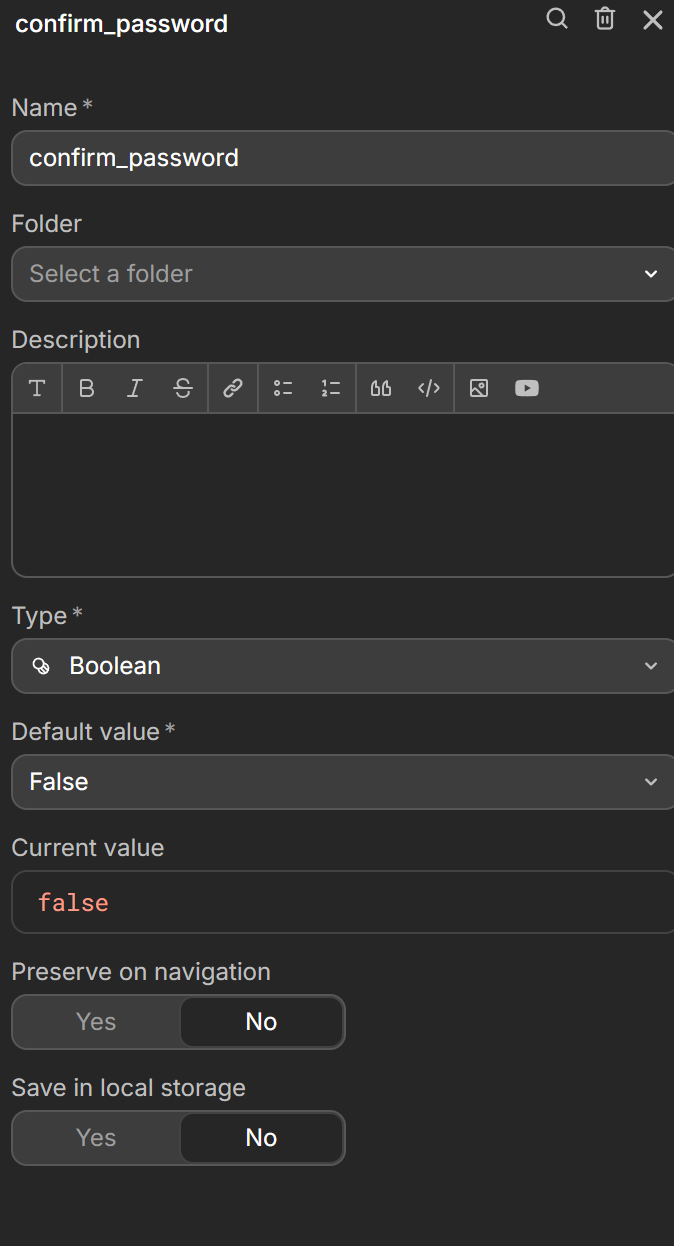Open text style options in description
This screenshot has height=1246, width=674.
(37, 389)
